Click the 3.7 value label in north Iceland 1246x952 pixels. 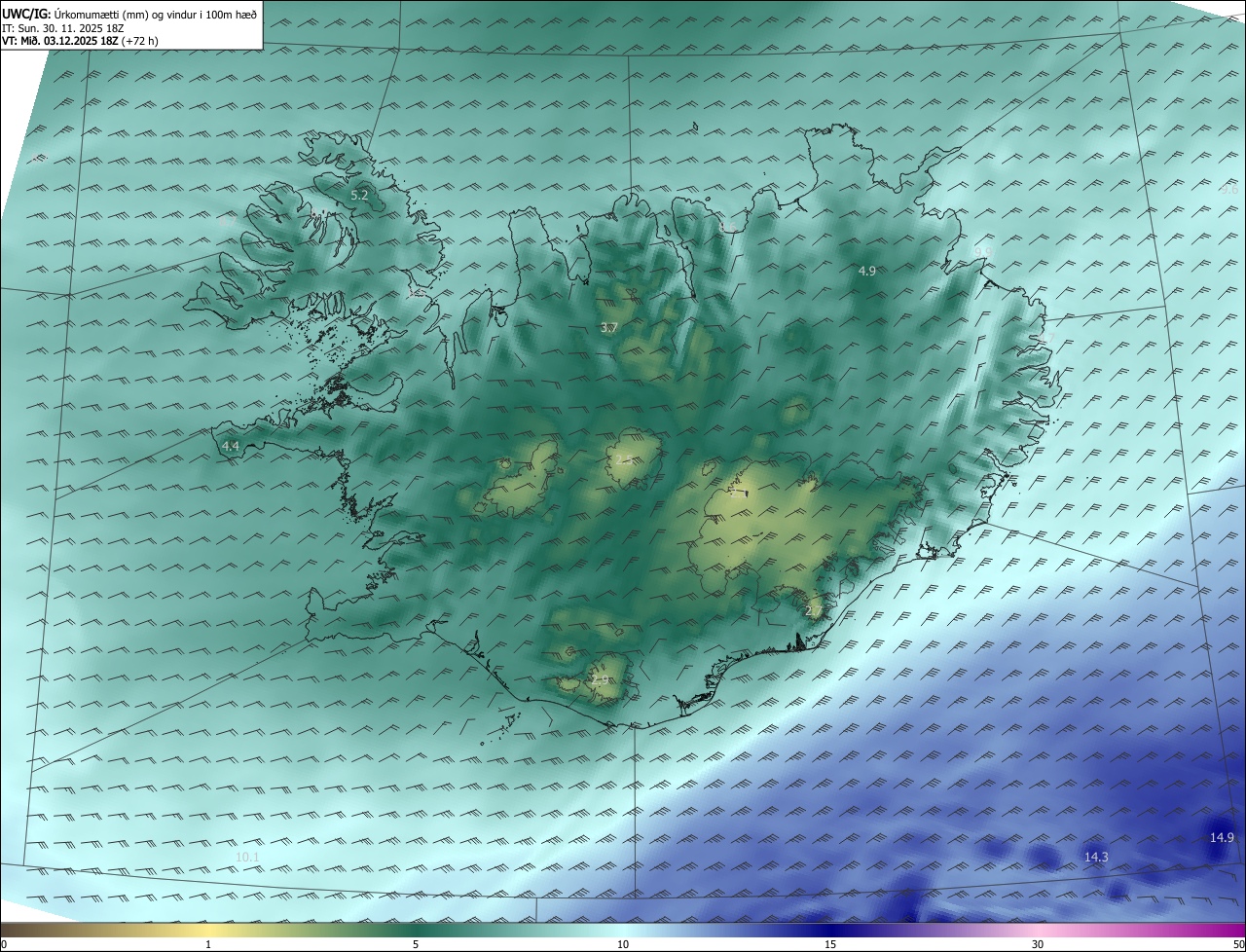click(x=609, y=327)
